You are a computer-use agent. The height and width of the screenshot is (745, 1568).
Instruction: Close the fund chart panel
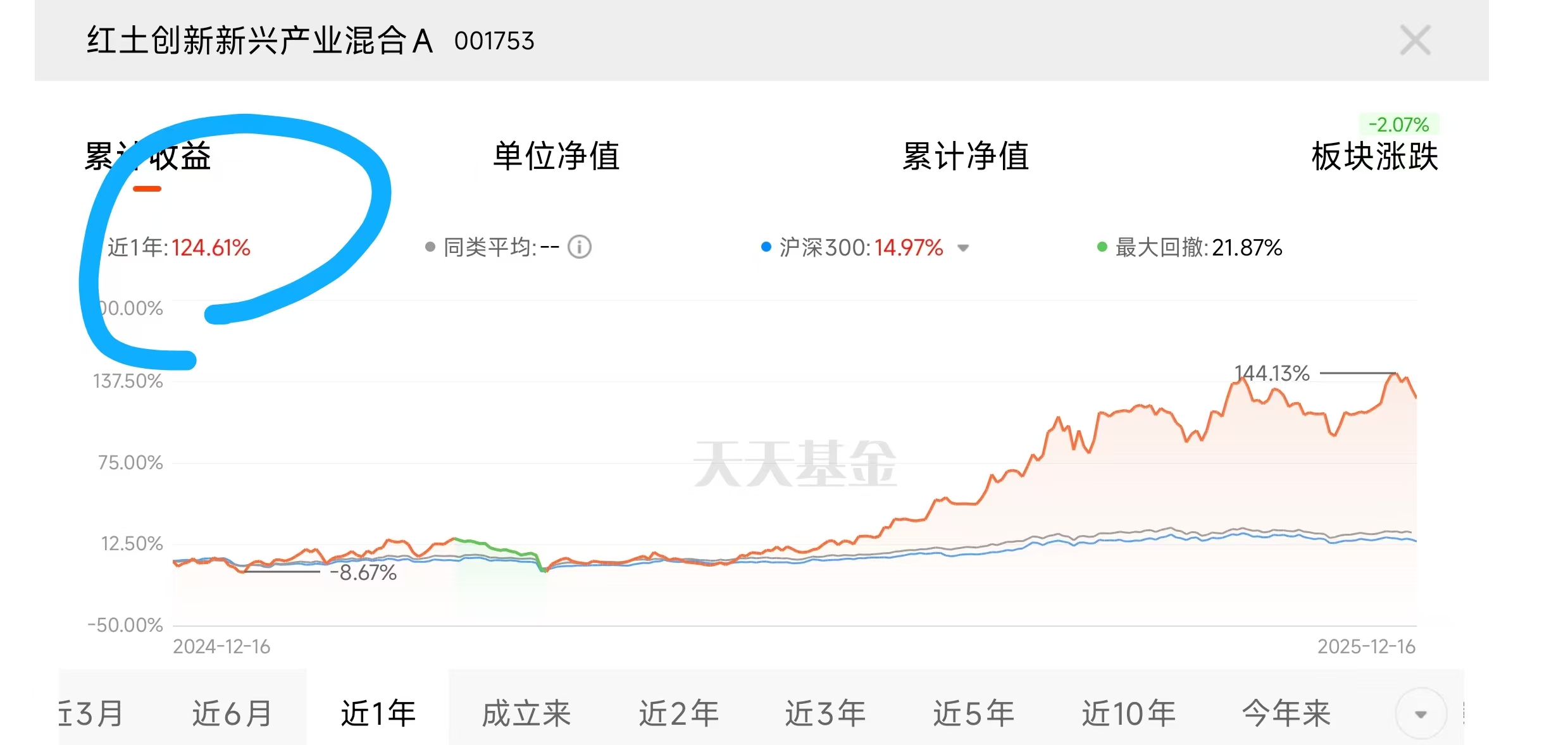click(x=1415, y=40)
